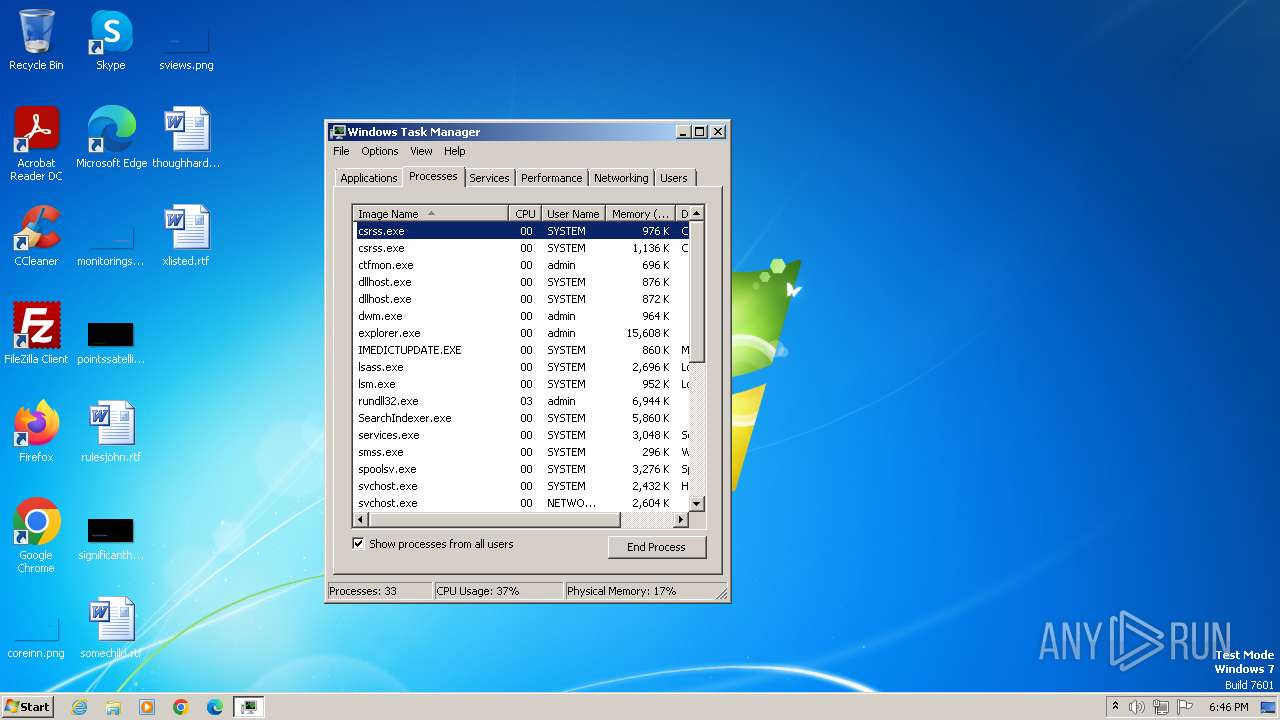Open Acrobat Reader DC shortcut
This screenshot has height=720, width=1280.
point(36,144)
